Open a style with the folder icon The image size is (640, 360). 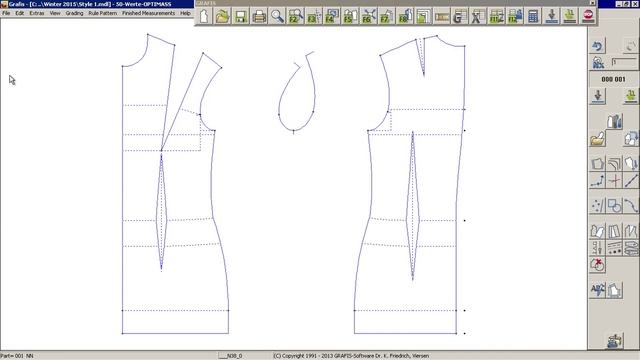pyautogui.click(x=222, y=16)
